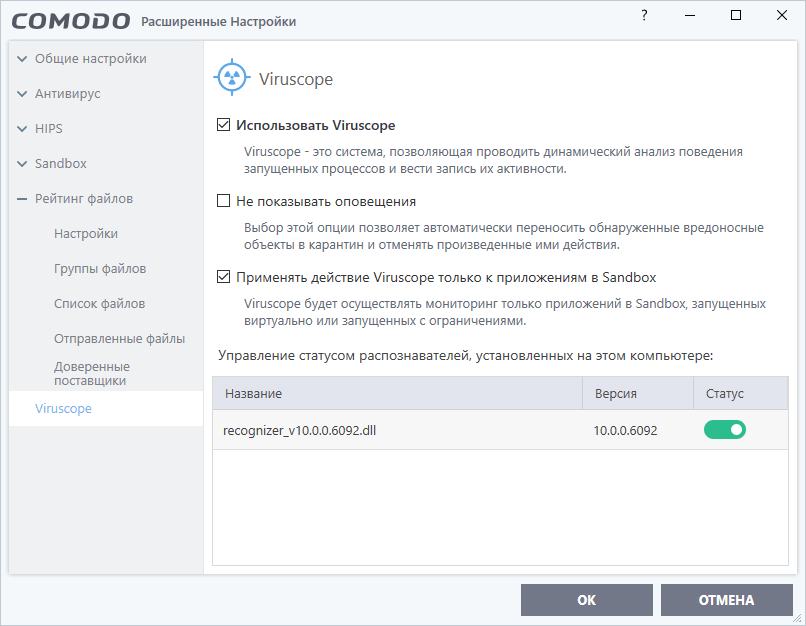806x626 pixels.
Task: Collapse the Рейтинг файлов section
Action: pyautogui.click(x=22, y=199)
